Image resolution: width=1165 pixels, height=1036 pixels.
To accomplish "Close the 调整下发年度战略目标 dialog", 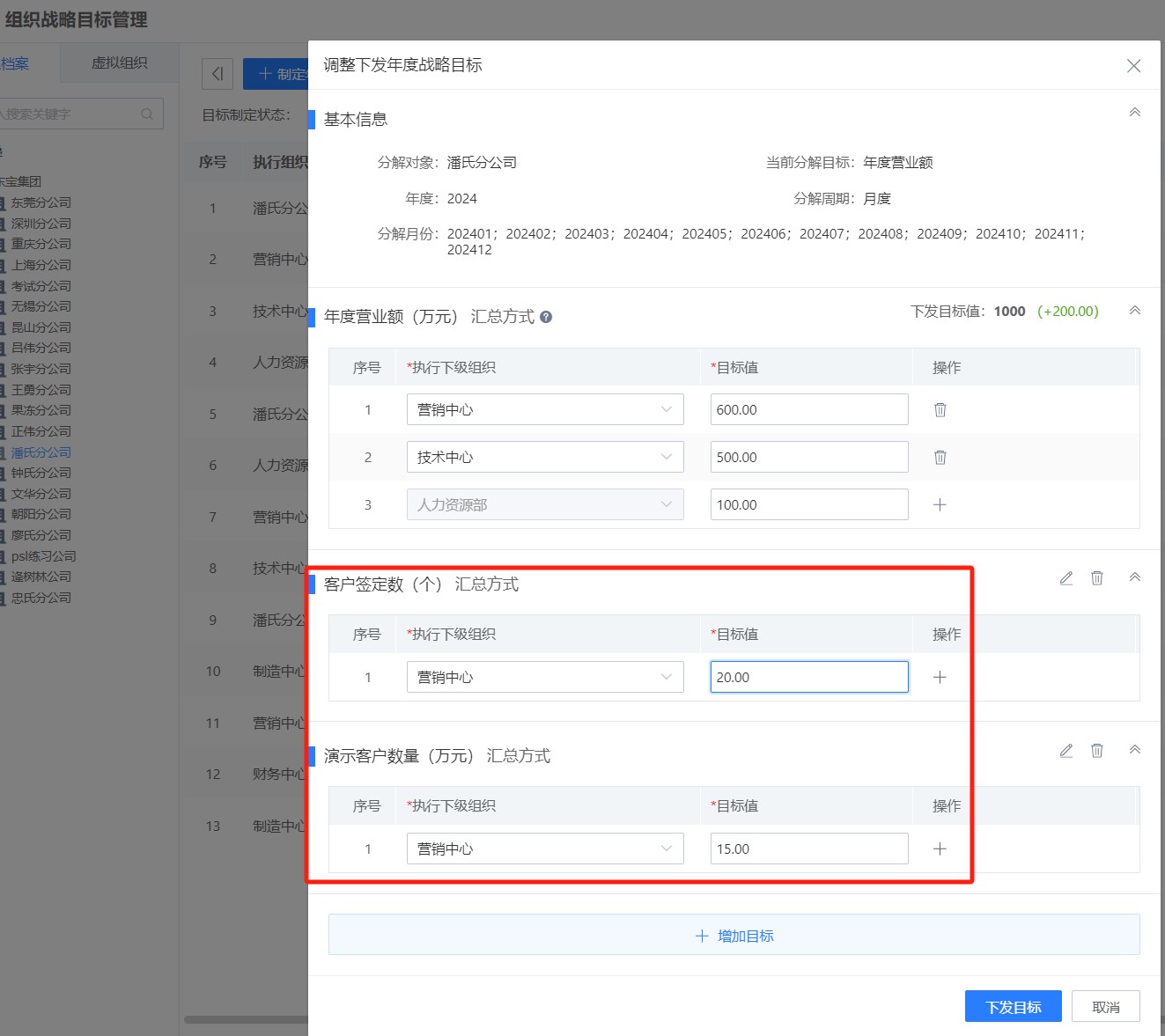I will (1133, 66).
